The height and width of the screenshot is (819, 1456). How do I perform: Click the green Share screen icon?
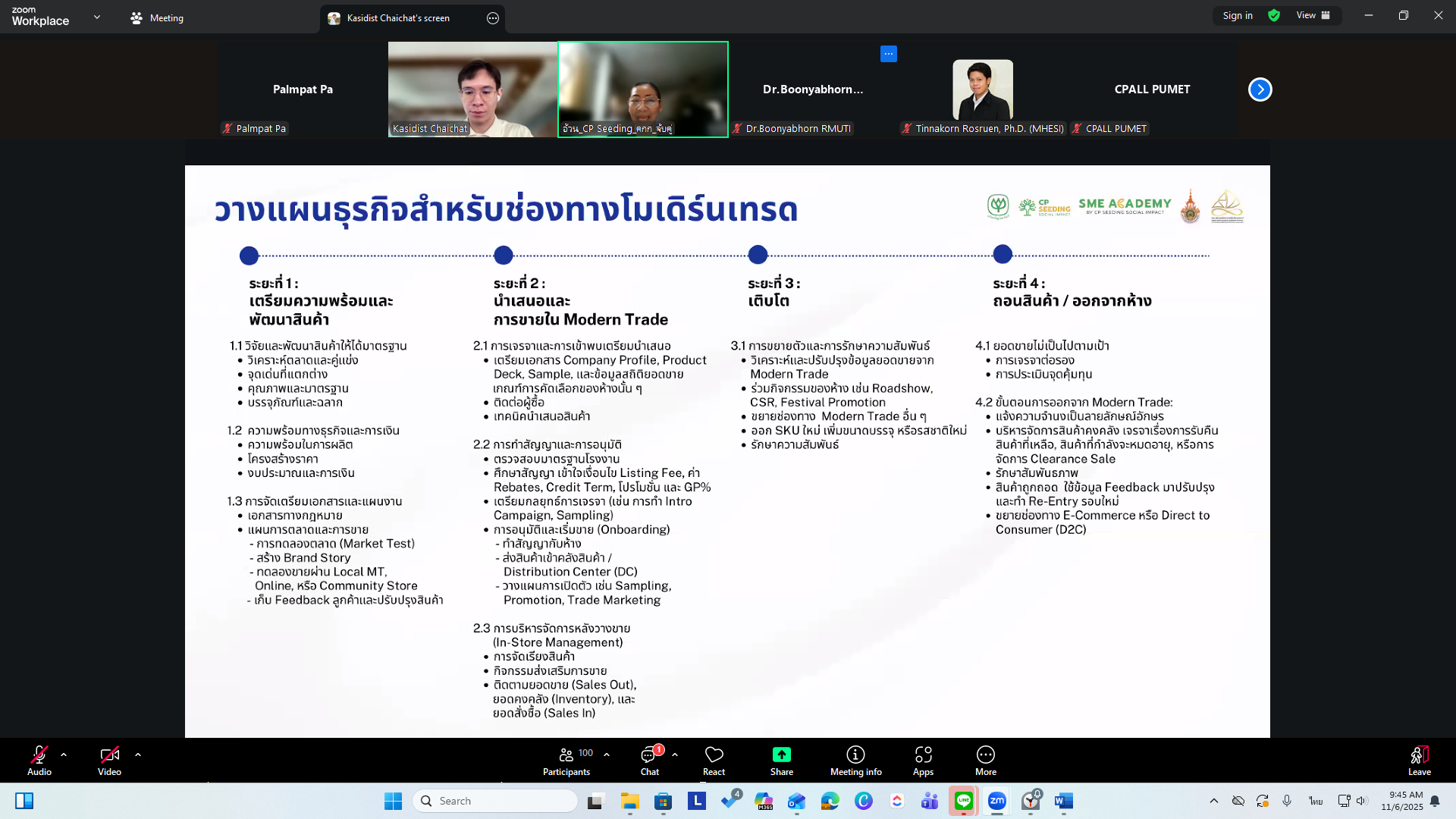[x=781, y=755]
